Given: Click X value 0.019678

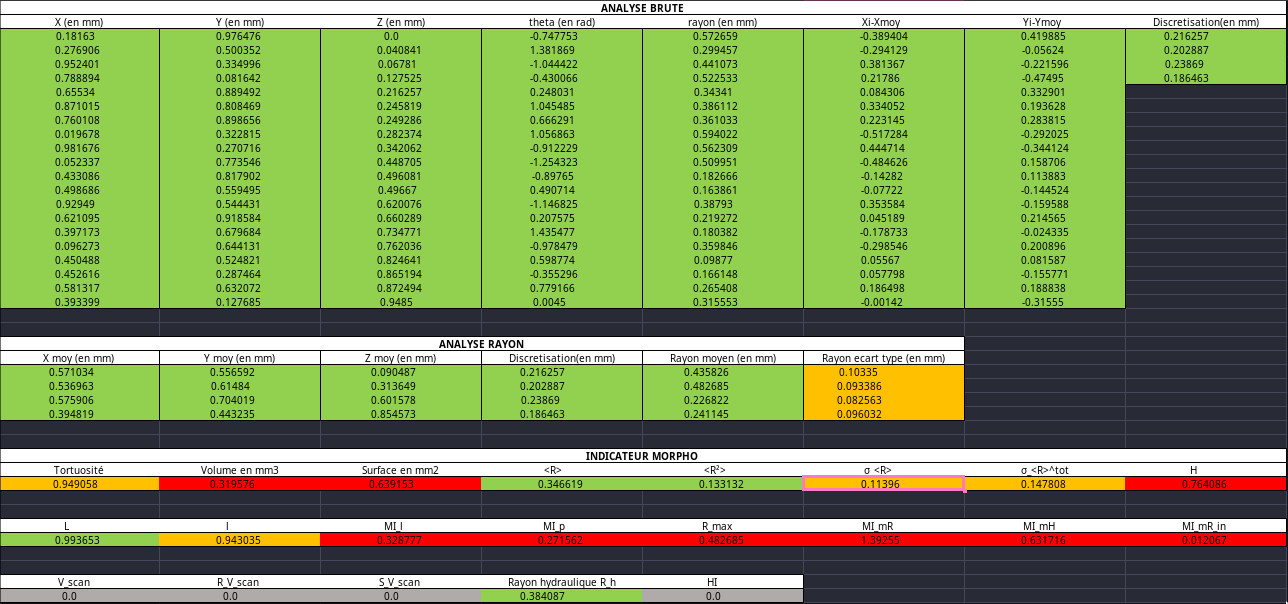Looking at the screenshot, I should point(79,134).
